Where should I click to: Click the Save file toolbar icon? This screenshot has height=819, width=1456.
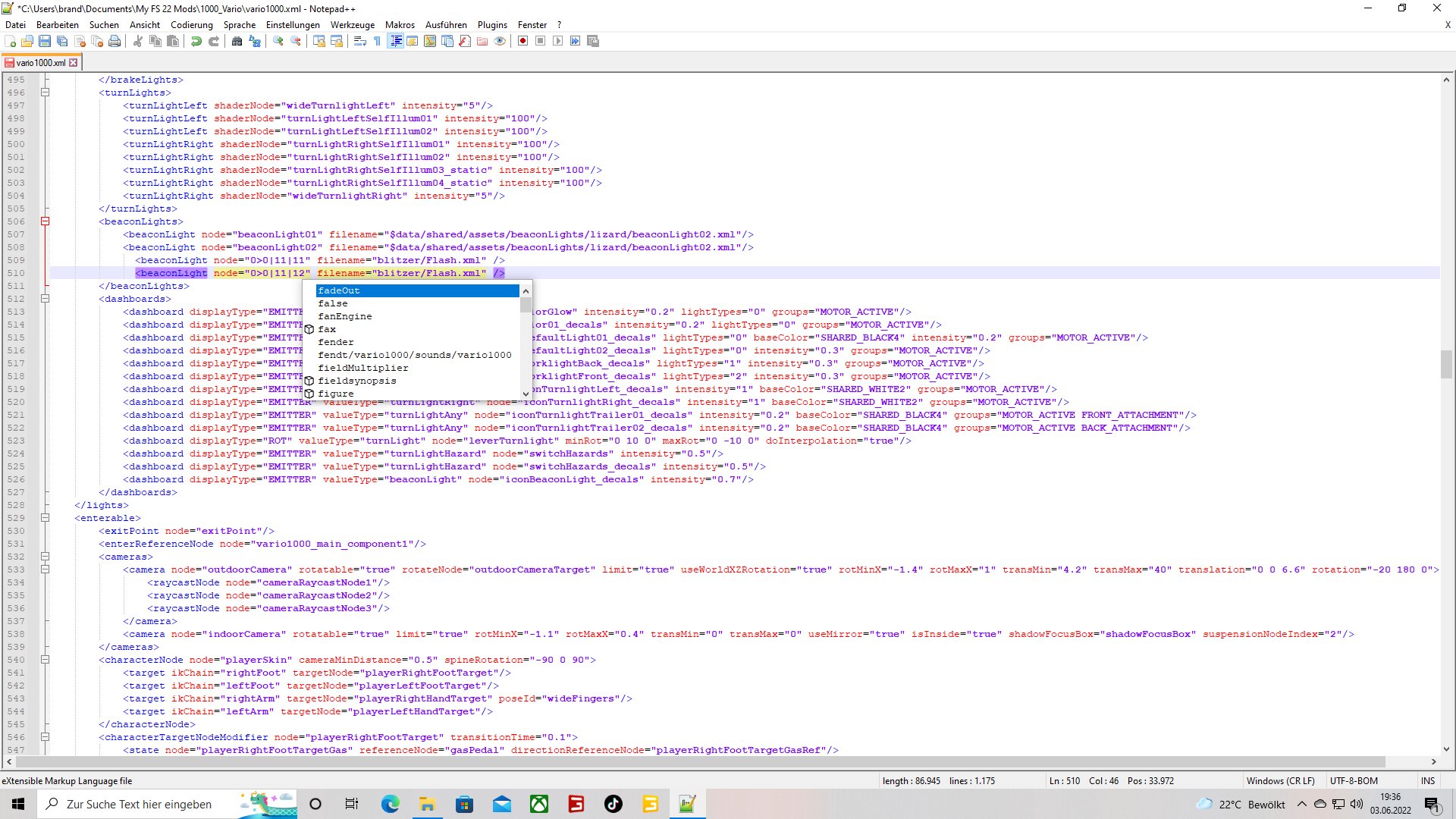pos(44,41)
